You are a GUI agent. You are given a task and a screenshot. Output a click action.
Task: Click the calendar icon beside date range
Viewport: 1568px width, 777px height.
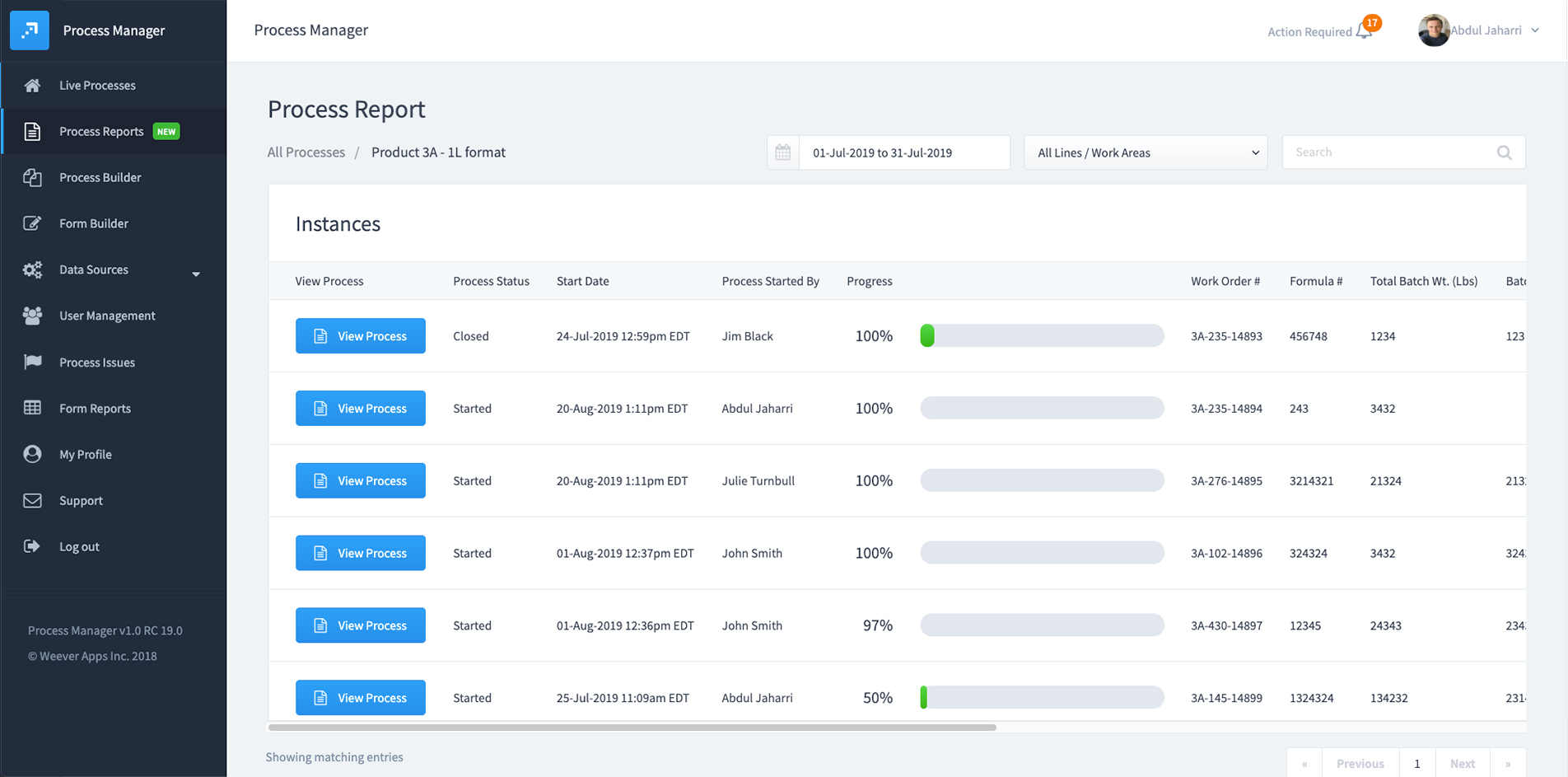(x=782, y=152)
